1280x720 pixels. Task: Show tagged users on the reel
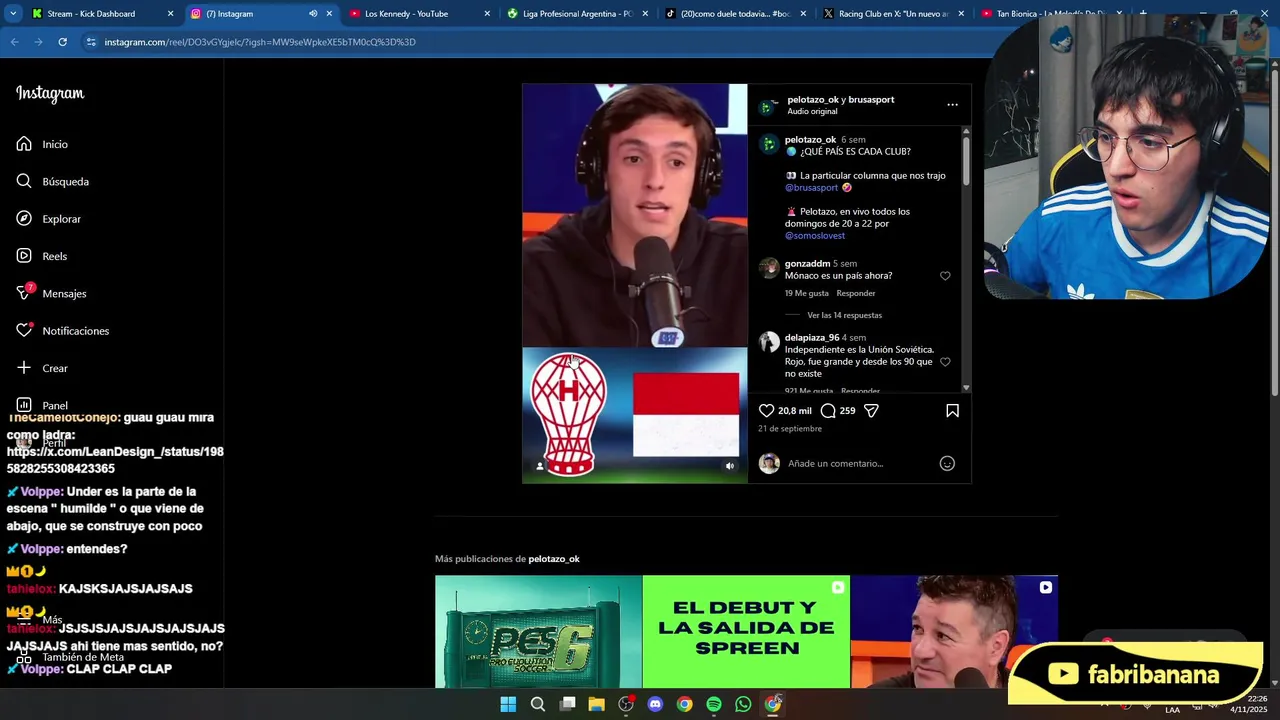(x=540, y=466)
